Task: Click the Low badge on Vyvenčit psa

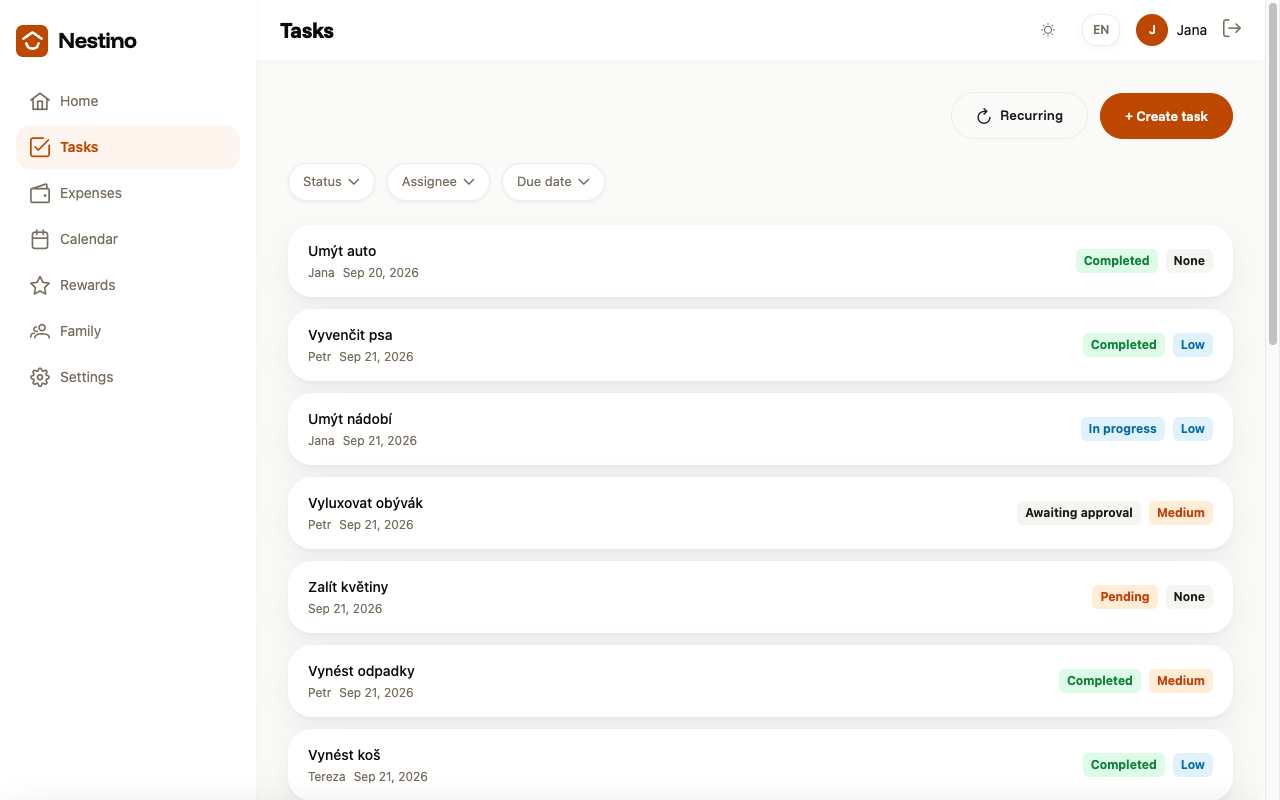Action: (1193, 345)
